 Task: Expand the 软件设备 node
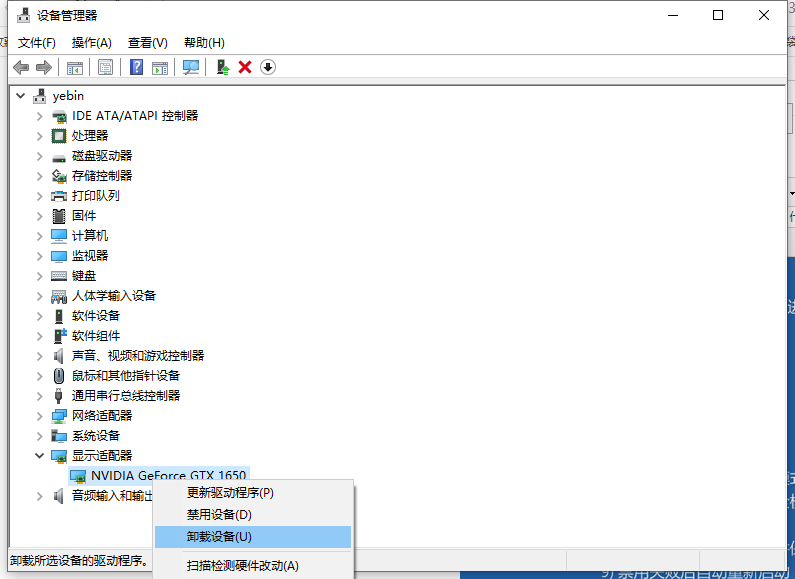(40, 316)
